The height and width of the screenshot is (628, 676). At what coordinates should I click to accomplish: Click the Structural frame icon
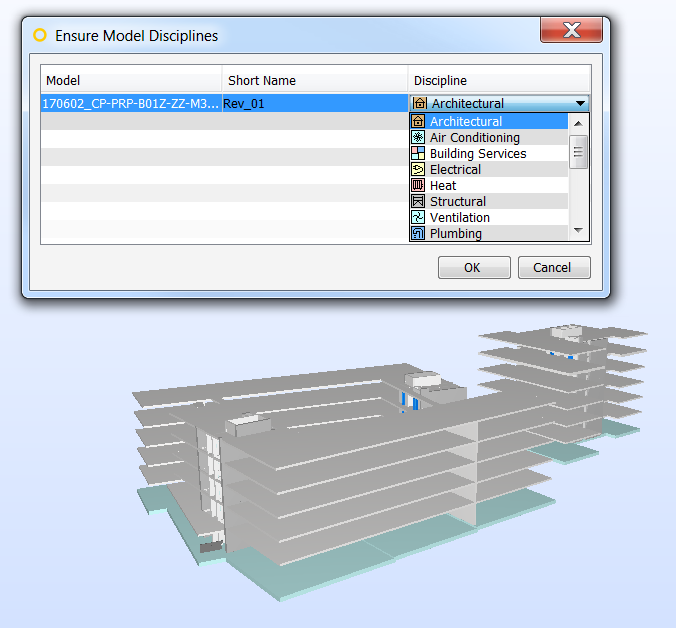pos(418,201)
